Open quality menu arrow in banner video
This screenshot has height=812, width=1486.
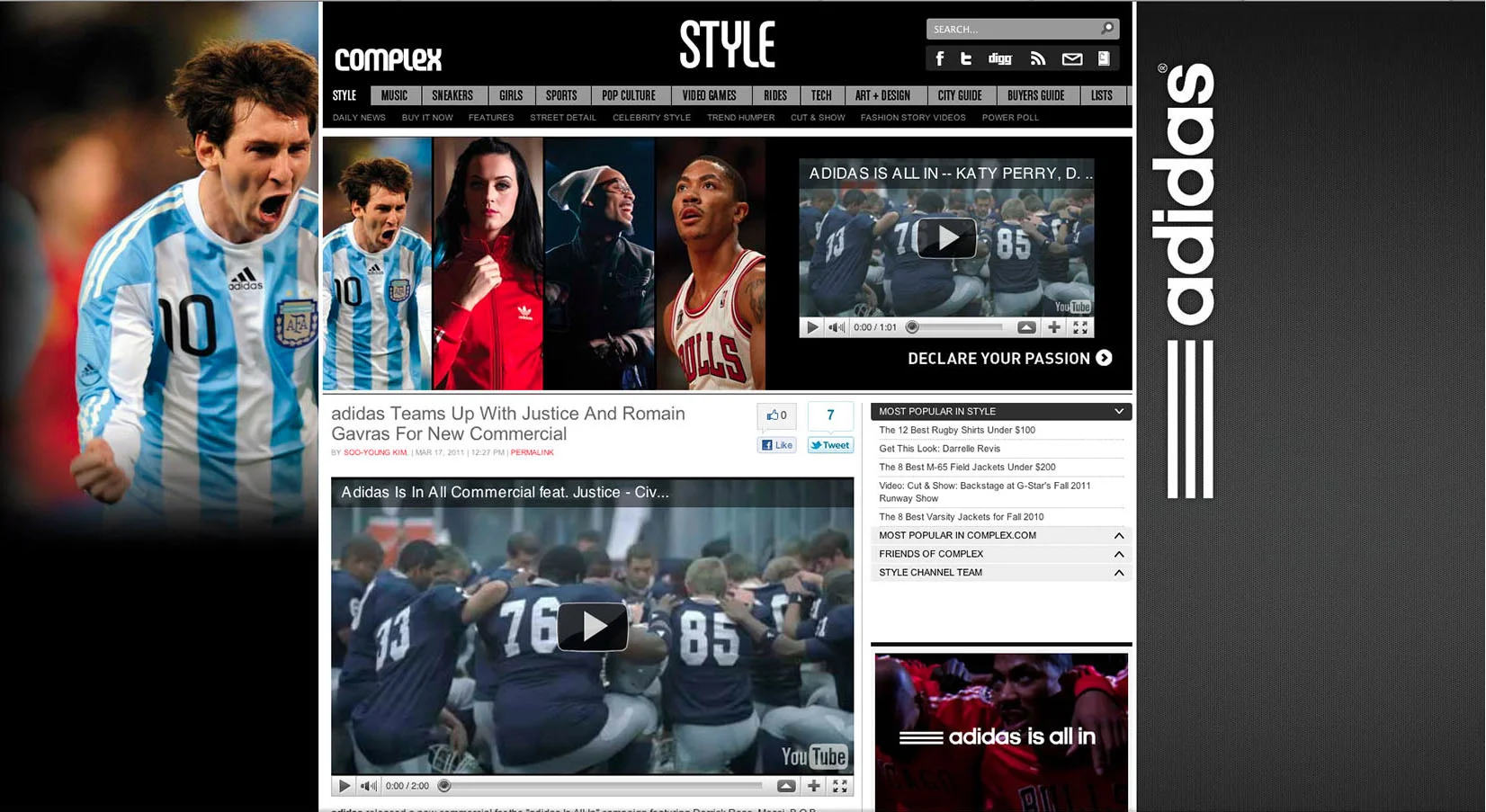[x=1026, y=327]
